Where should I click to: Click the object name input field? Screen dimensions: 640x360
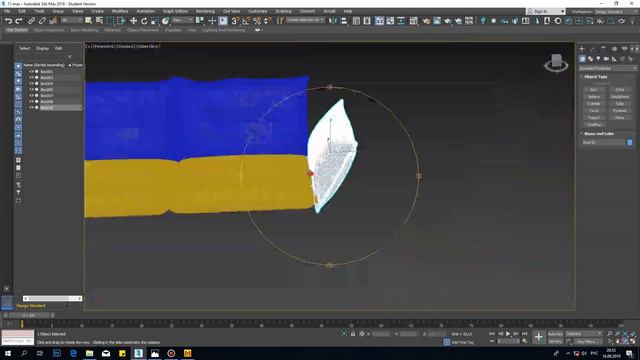click(x=604, y=142)
